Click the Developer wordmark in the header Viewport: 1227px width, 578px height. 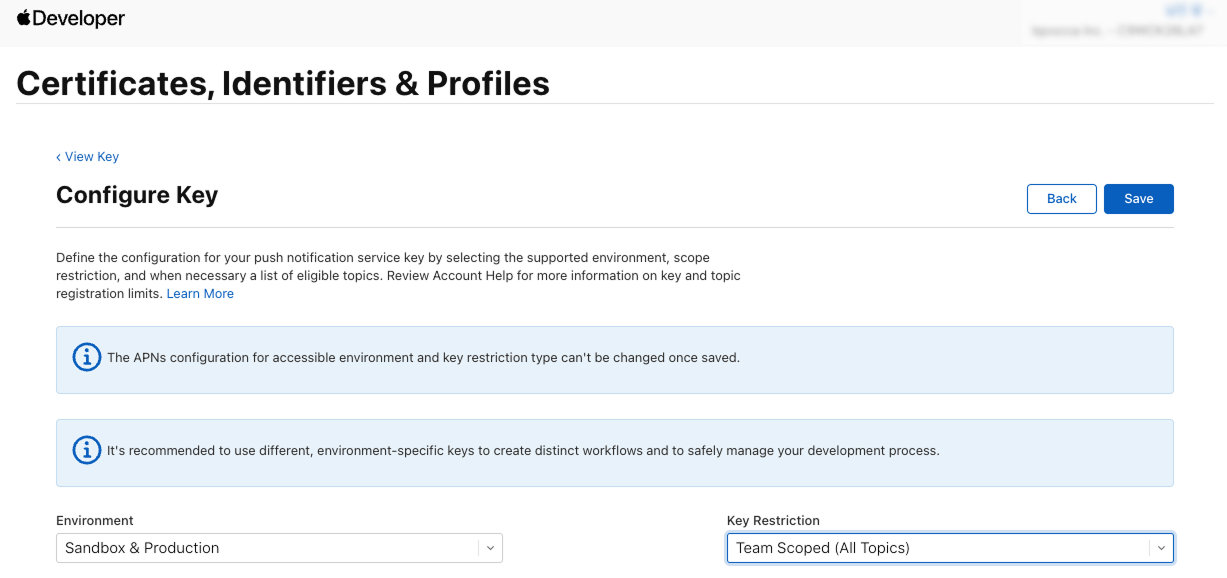point(79,19)
